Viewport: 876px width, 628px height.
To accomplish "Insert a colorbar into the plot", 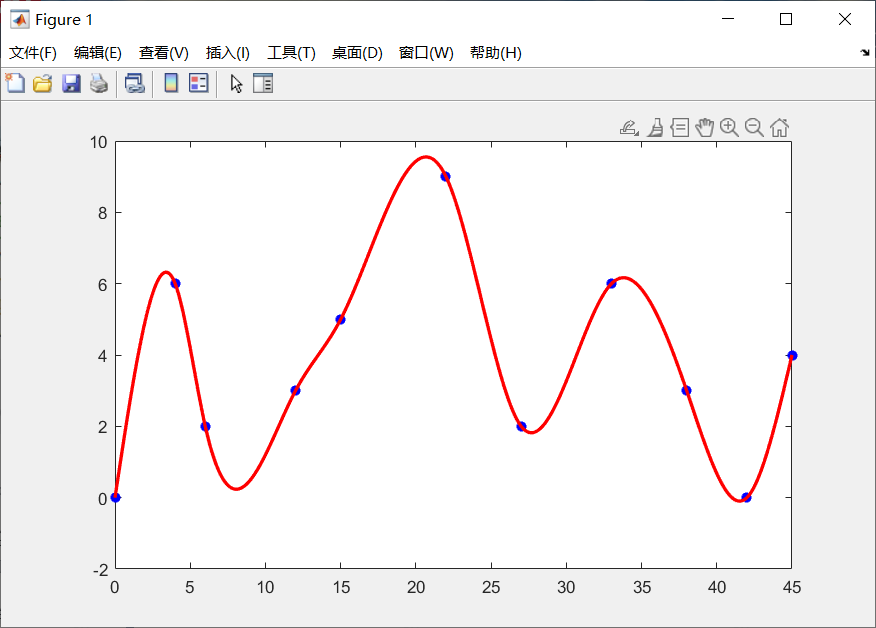I will pos(170,83).
